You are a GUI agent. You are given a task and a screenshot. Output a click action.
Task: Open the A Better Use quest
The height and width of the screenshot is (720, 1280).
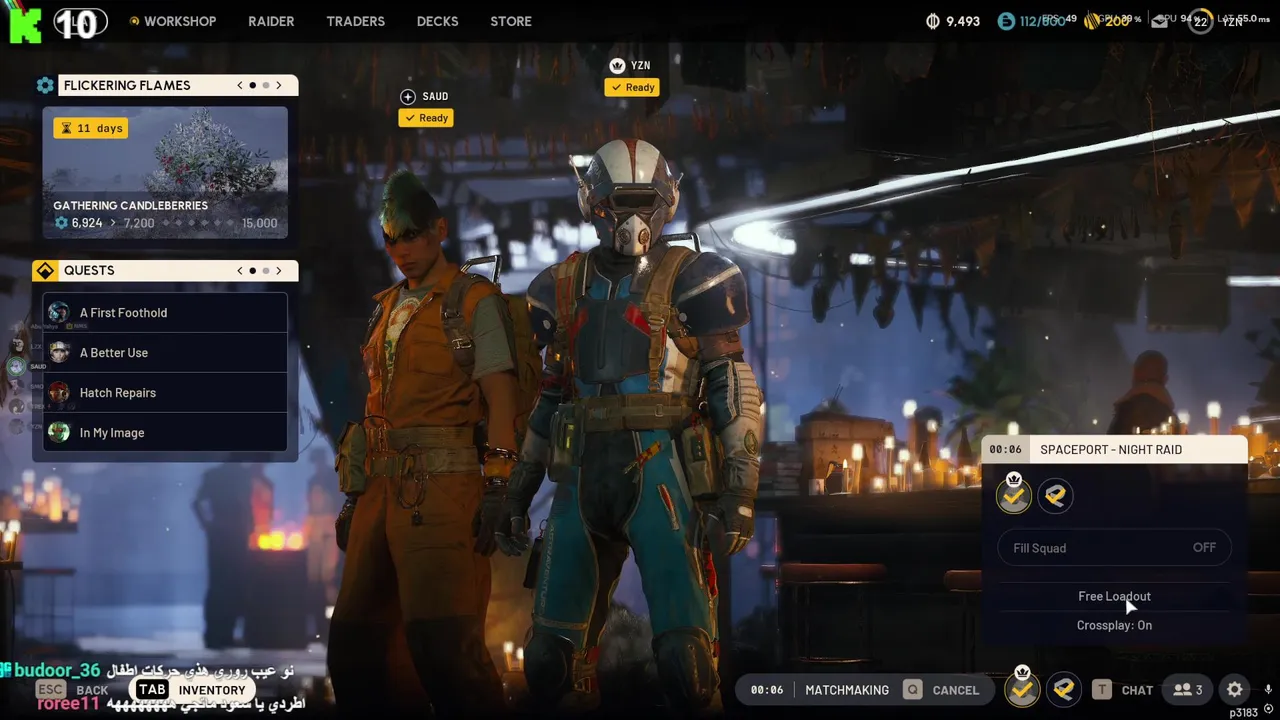165,353
